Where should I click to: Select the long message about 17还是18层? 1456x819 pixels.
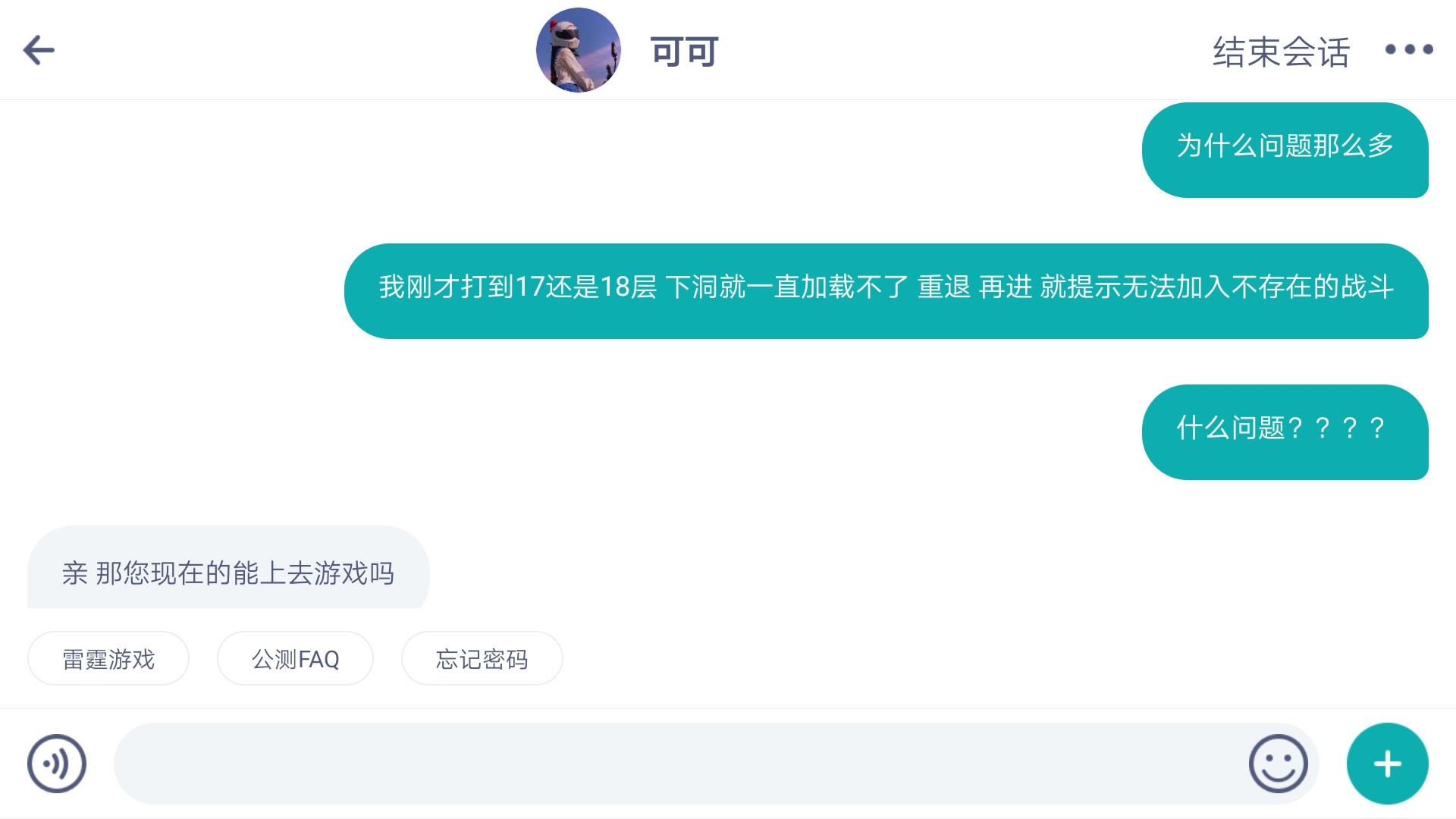(x=886, y=291)
